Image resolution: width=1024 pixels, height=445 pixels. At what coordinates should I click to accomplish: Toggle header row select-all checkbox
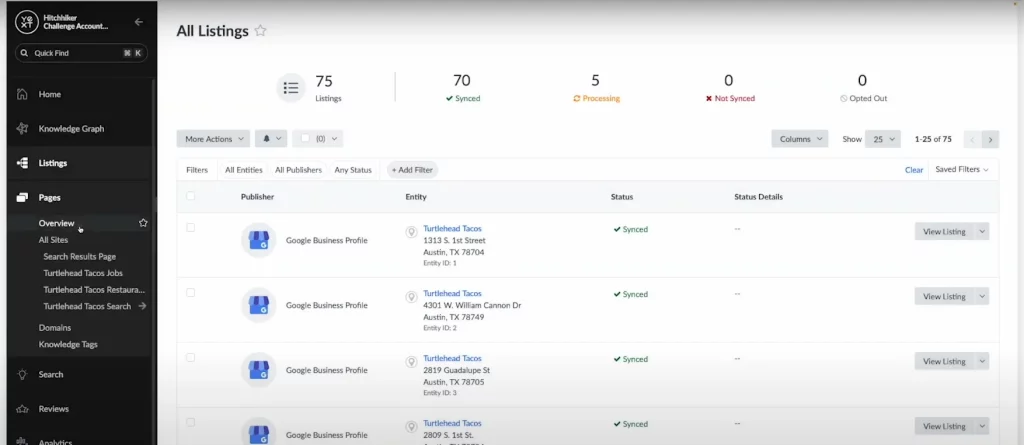click(x=191, y=195)
